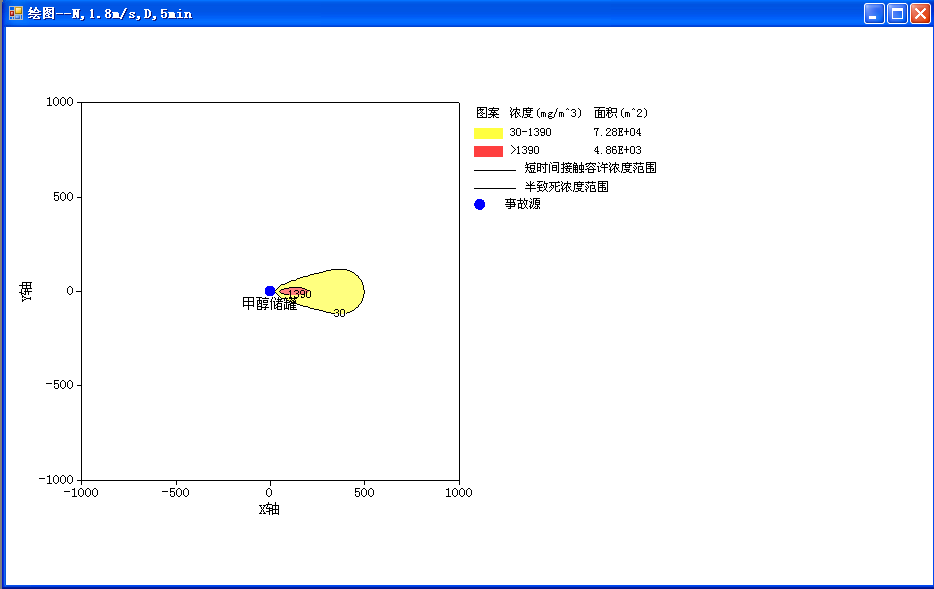Screen dimensions: 934x589
Task: Click the Y轴 axis title
Action: click(26, 292)
